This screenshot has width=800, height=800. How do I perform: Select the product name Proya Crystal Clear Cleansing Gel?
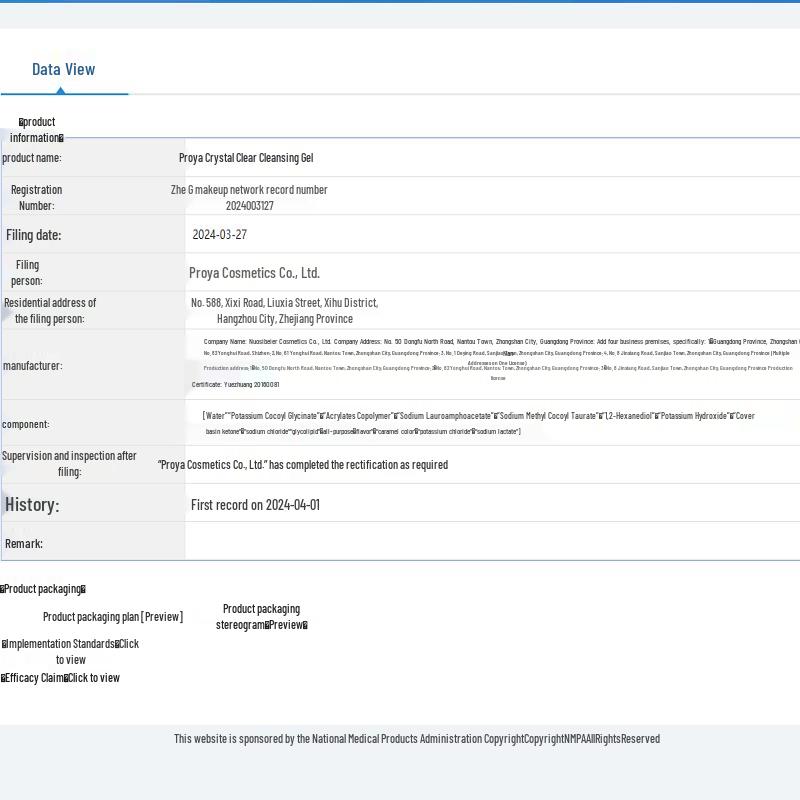[x=246, y=158]
